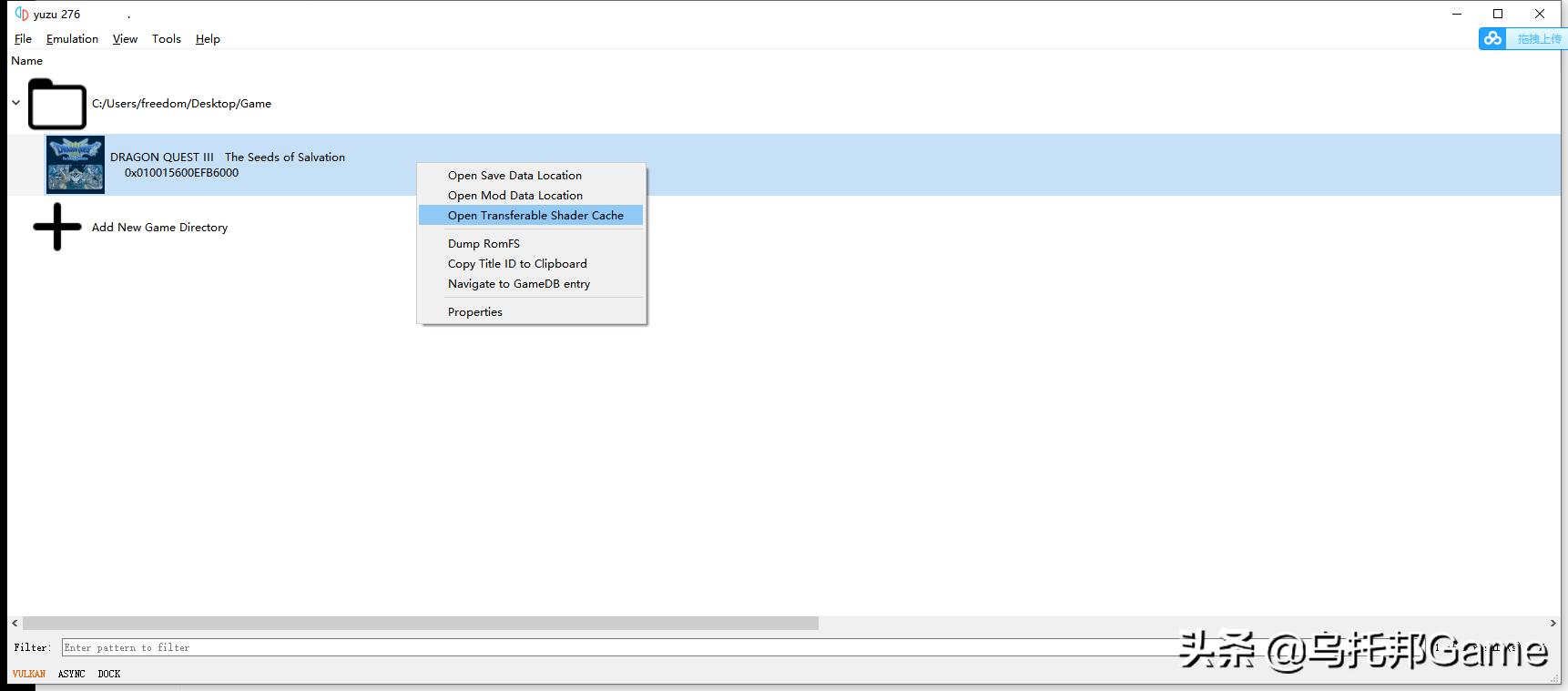Select DRAGON QUEST III game entry
Image resolution: width=1568 pixels, height=691 pixels.
784,165
